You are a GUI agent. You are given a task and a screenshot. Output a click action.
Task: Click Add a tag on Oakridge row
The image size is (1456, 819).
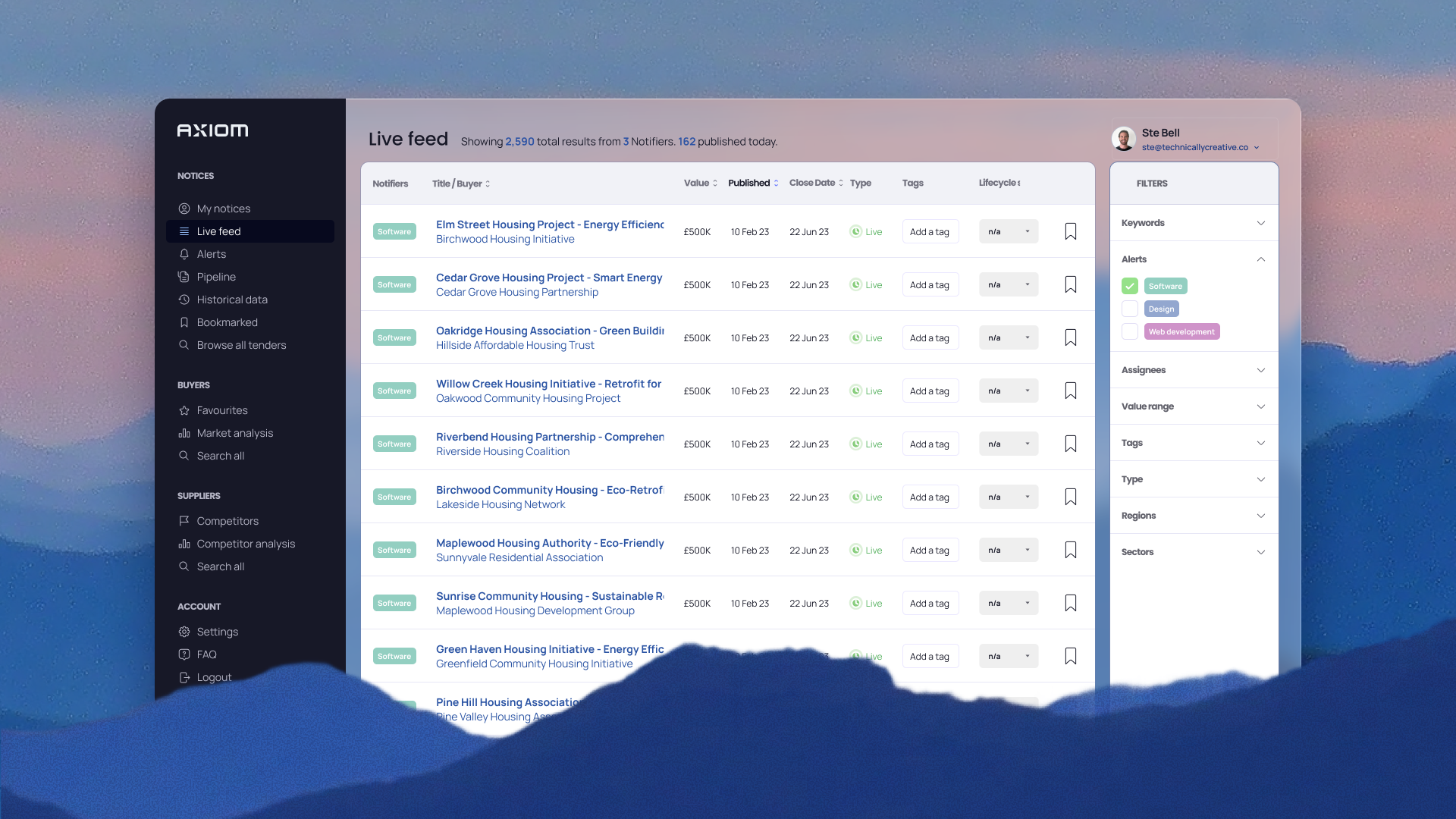[930, 338]
